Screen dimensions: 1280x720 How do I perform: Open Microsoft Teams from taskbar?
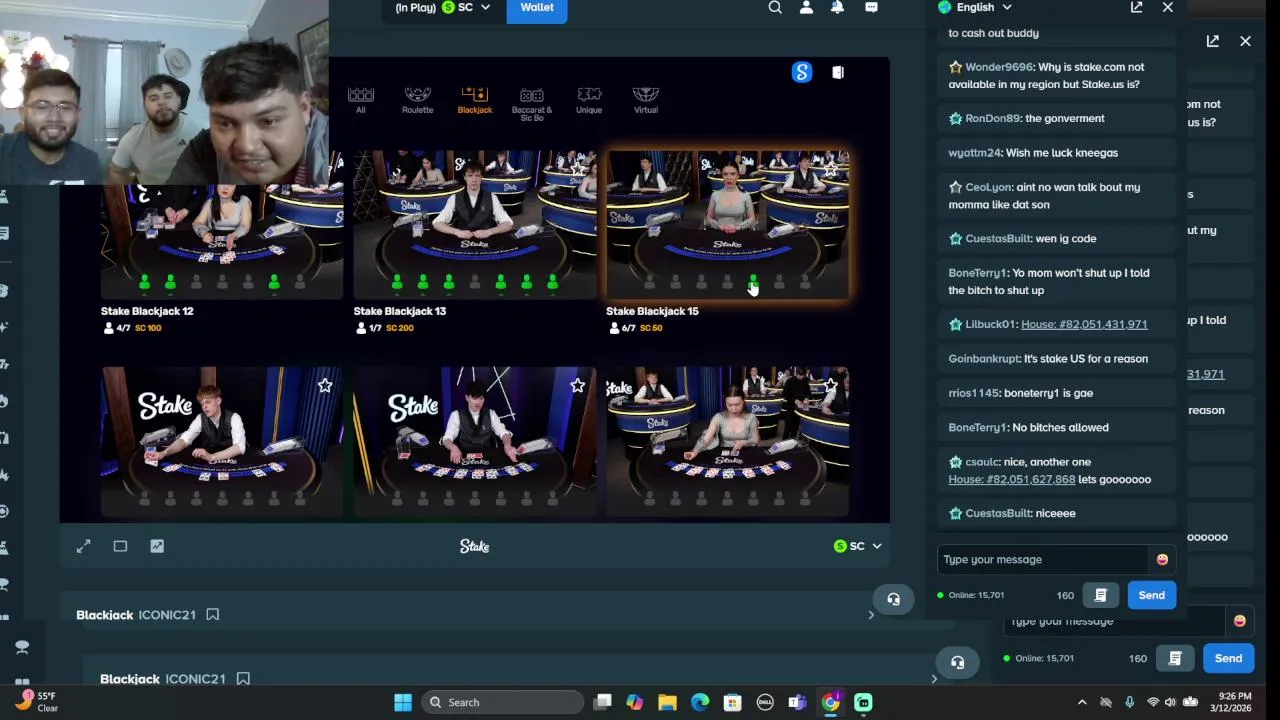pyautogui.click(x=797, y=702)
